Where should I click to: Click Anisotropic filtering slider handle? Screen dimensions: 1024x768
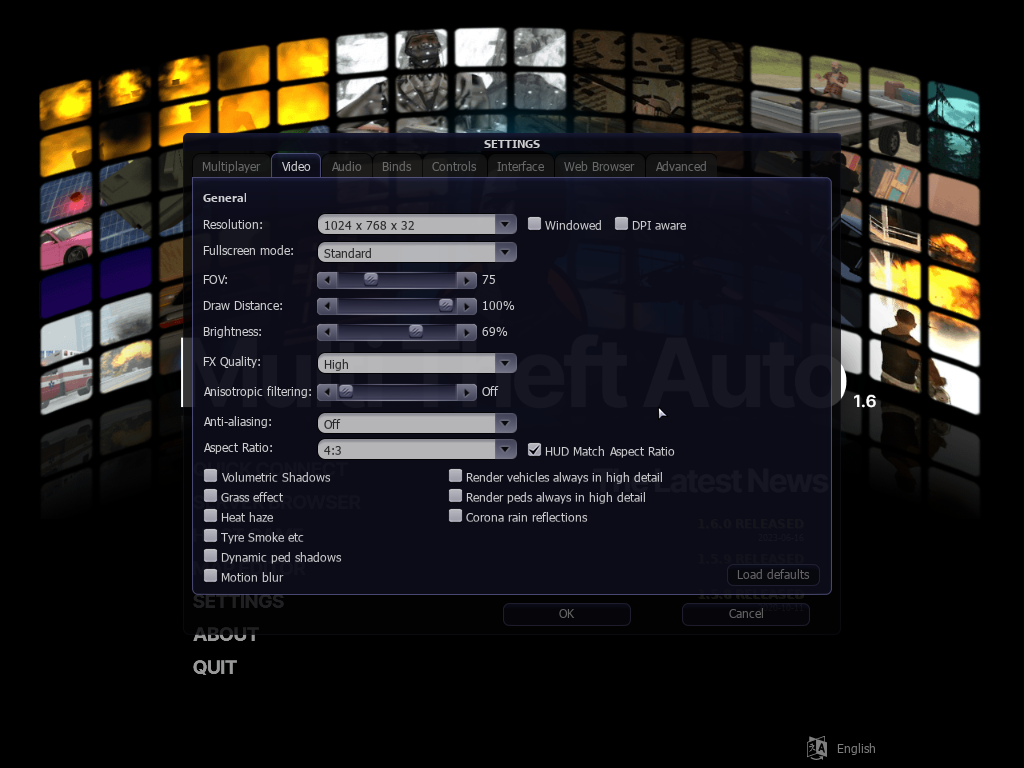click(x=346, y=392)
